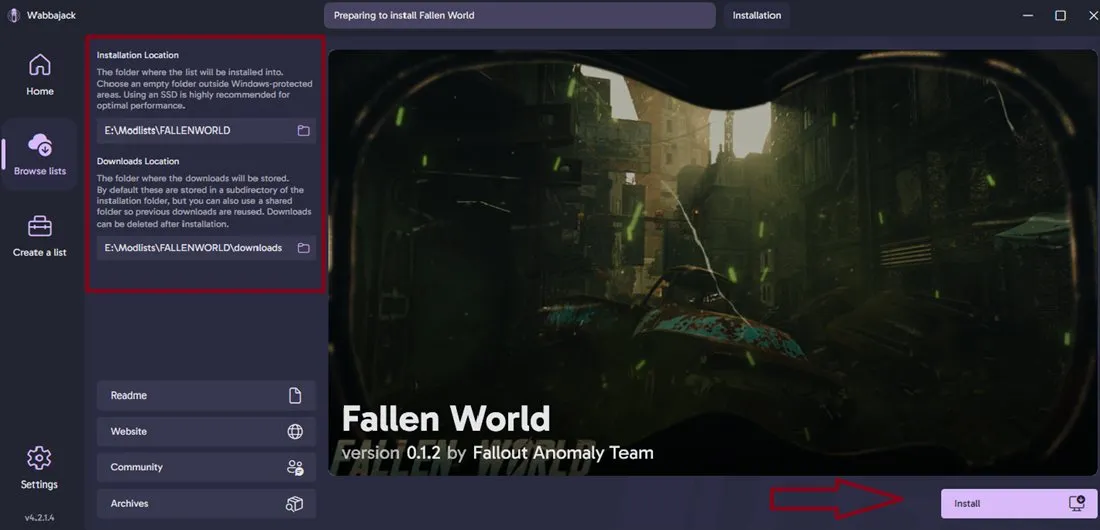Click 'Preparing to install Fallen World' status bar

[x=519, y=15]
